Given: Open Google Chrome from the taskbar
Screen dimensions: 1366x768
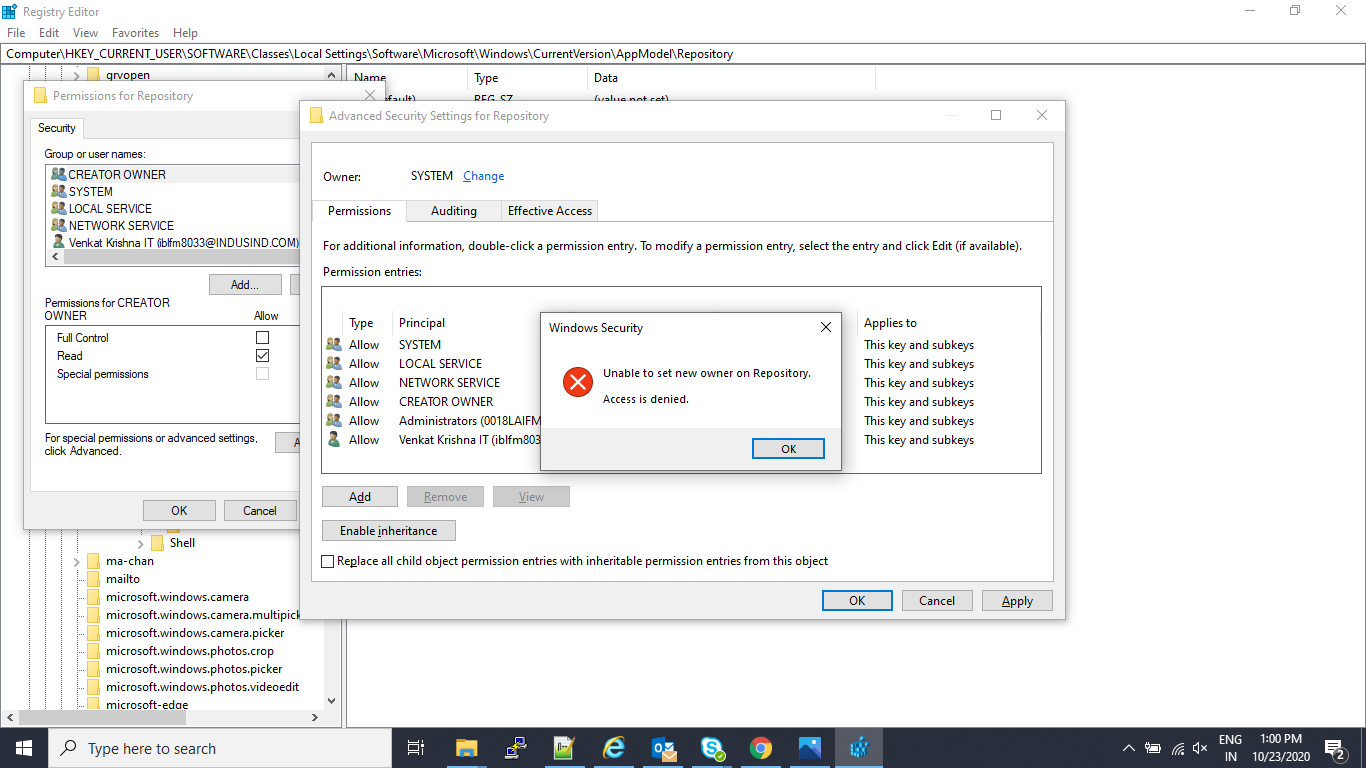Looking at the screenshot, I should 761,748.
